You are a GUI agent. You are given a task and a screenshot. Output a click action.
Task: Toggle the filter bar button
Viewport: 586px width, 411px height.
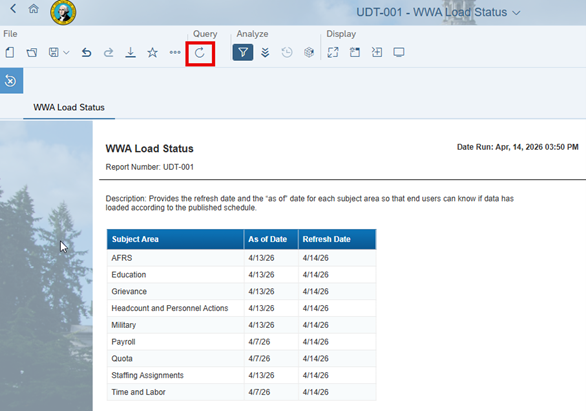243,52
